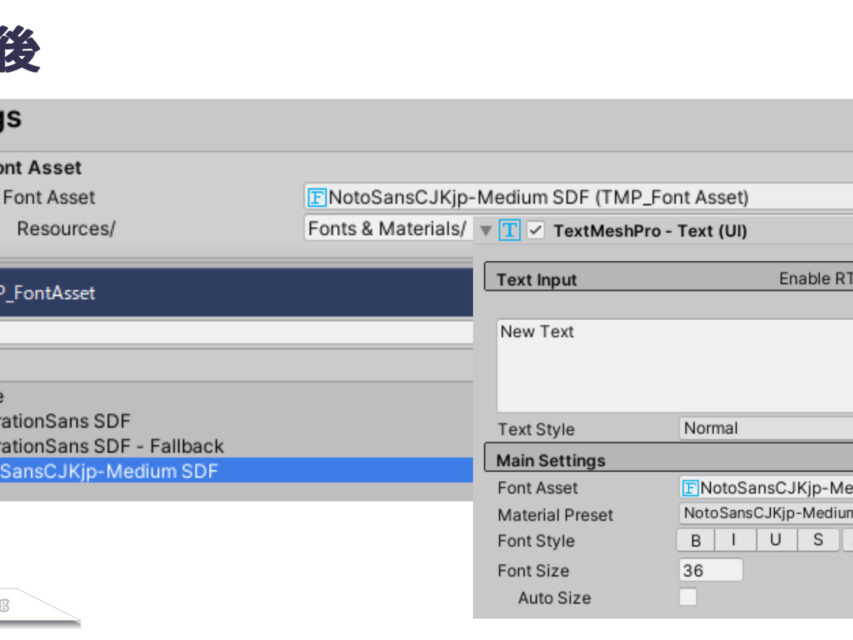Toggle Bold font style button

pos(695,540)
